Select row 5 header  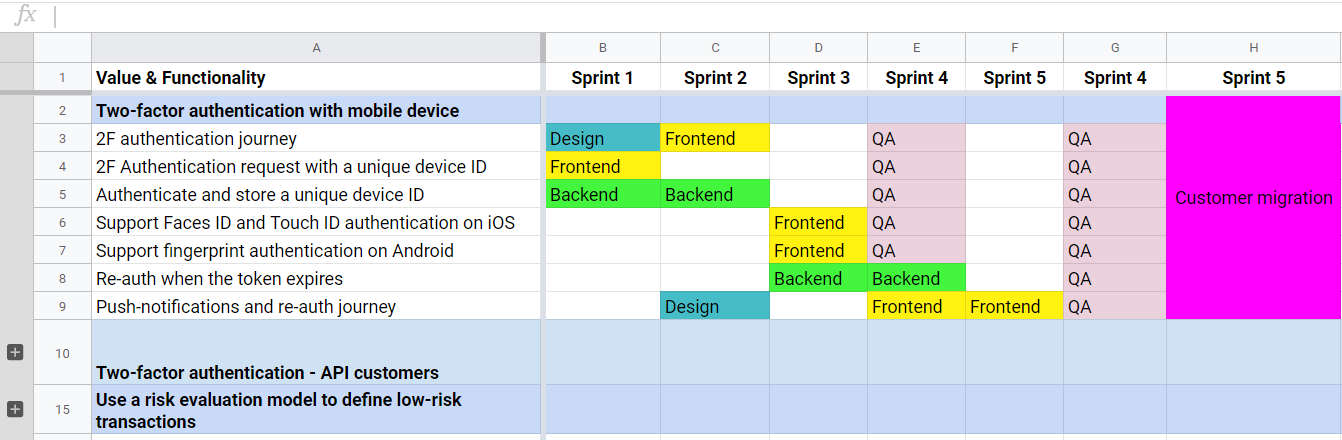point(62,195)
